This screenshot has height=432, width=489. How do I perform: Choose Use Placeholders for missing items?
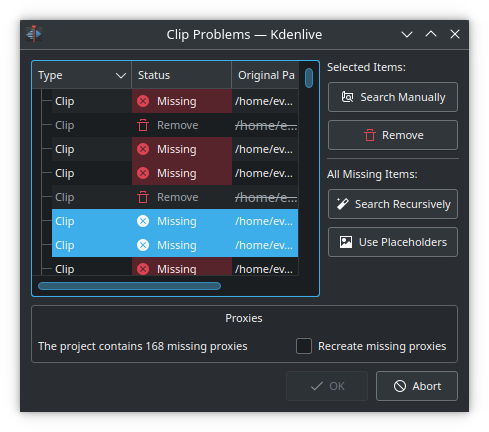tap(393, 242)
